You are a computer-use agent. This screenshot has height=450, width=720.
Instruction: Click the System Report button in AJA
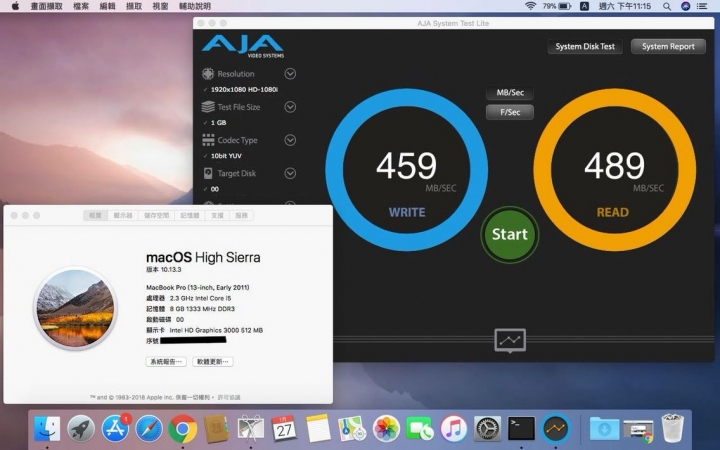(x=668, y=46)
